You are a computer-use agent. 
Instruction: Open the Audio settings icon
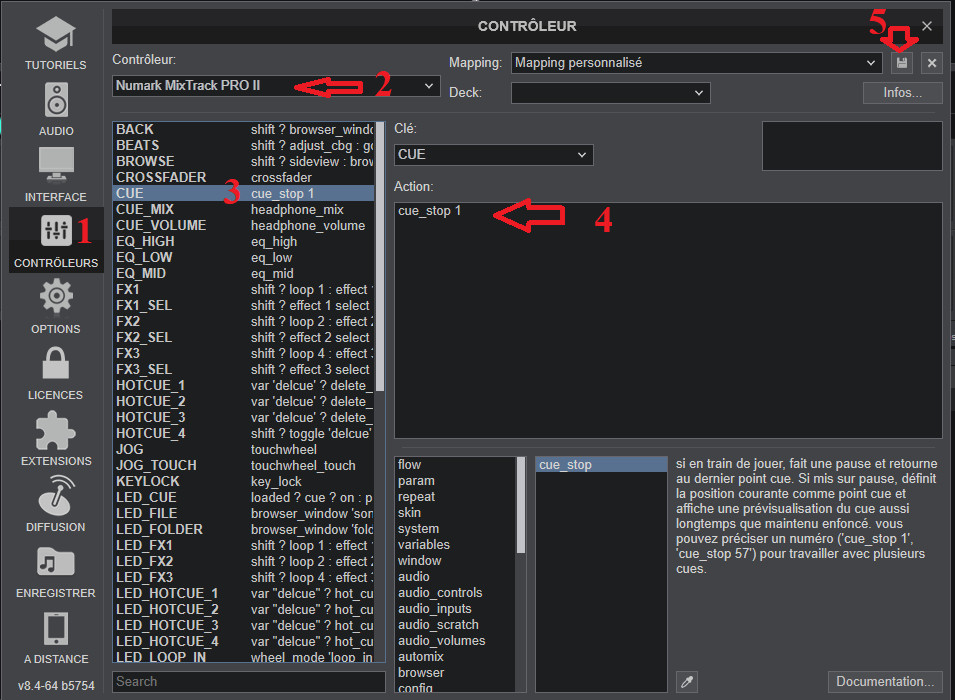tap(55, 102)
